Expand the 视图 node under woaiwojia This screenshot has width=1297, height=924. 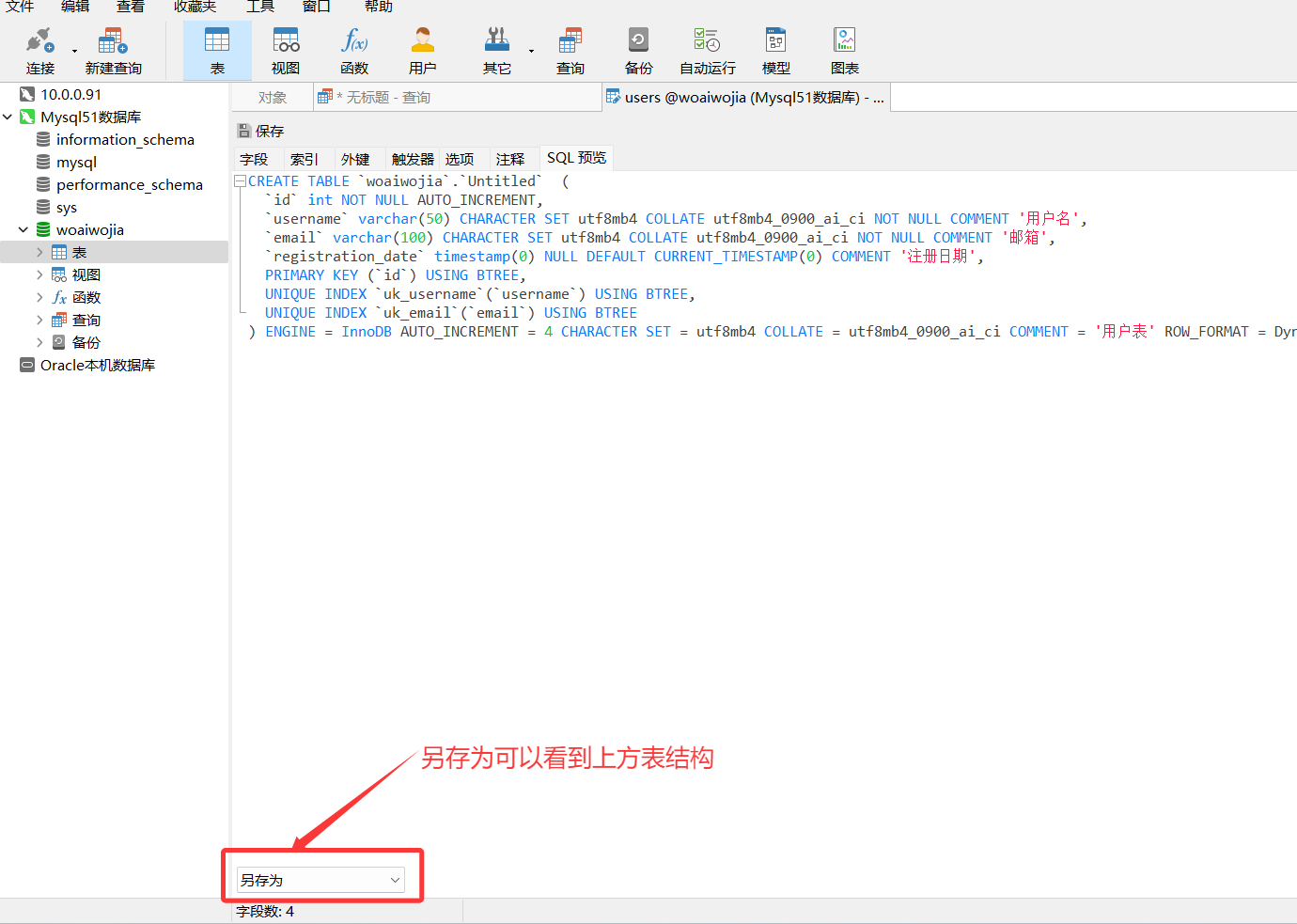point(39,275)
